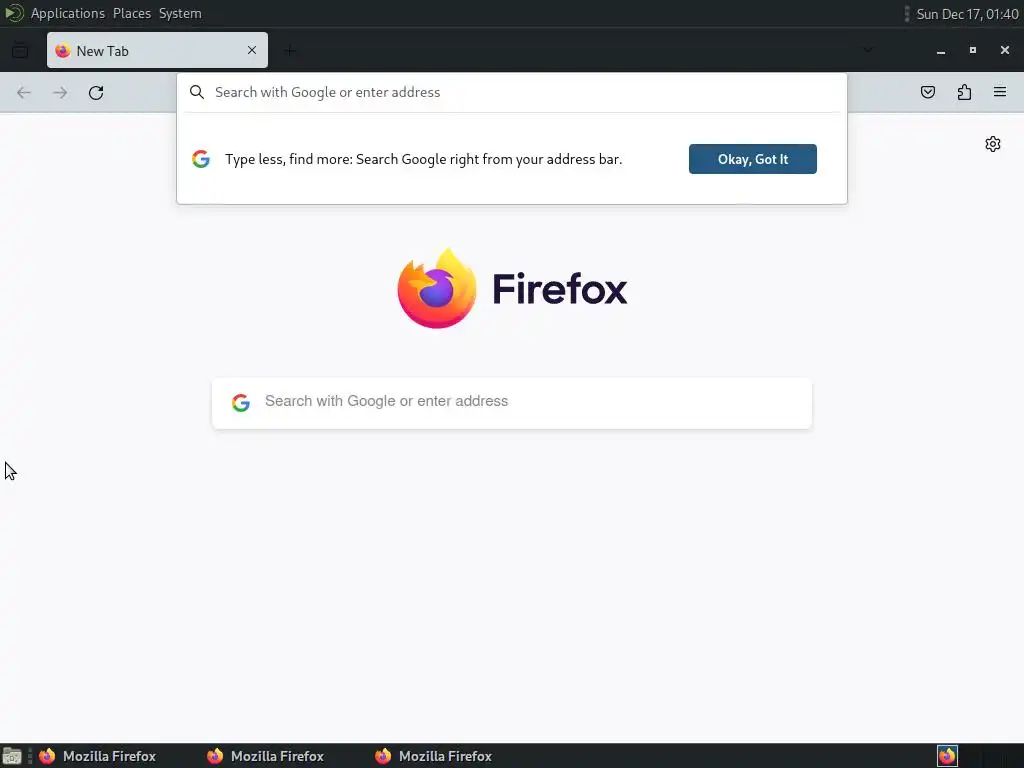Screen dimensions: 1024x768
Task: Activate the middle Mozilla Firefox taskbar entry
Action: (267, 756)
